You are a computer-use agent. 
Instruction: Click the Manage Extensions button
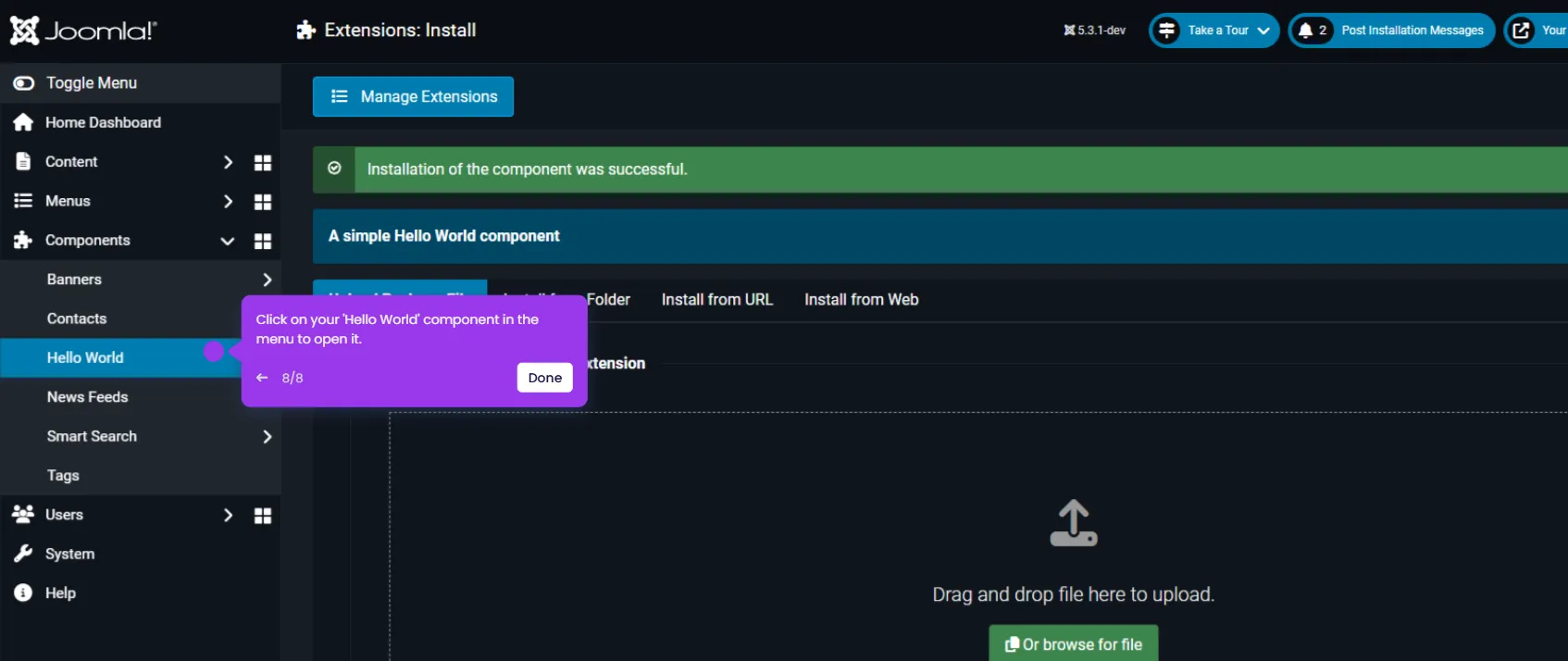pyautogui.click(x=413, y=96)
